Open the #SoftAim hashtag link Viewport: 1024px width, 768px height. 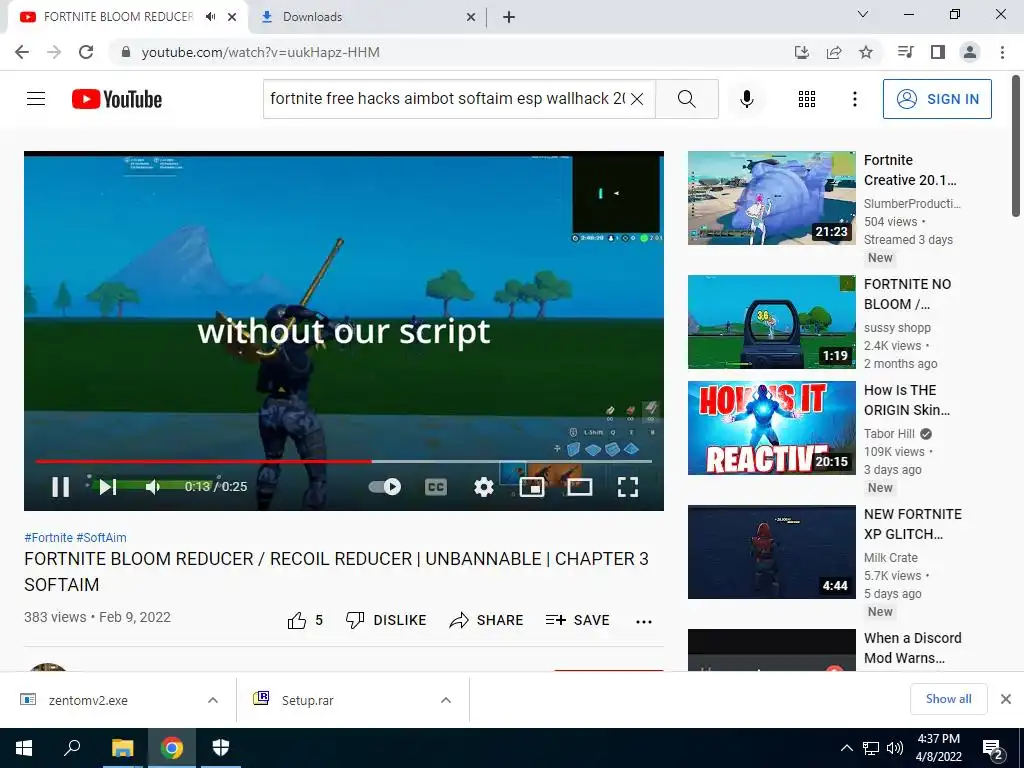101,537
